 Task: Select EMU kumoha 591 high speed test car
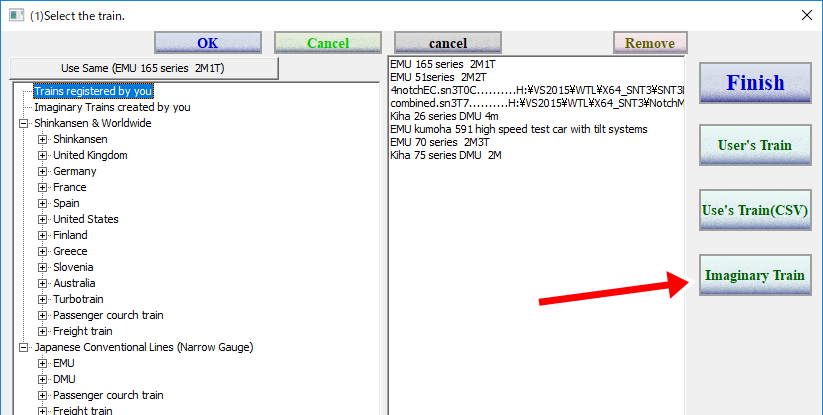518,129
